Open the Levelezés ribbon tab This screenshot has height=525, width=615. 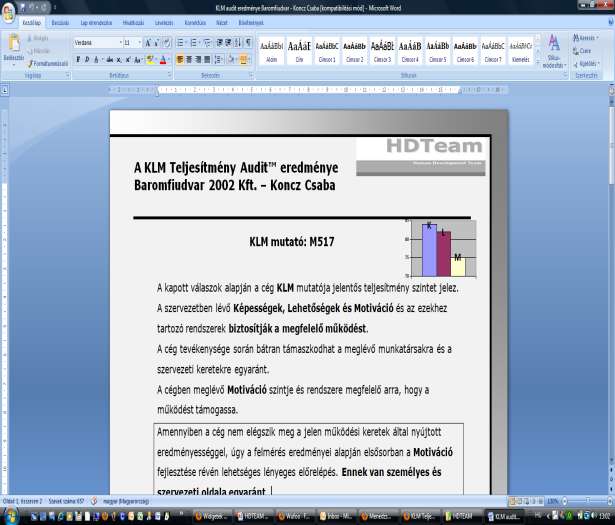[x=164, y=23]
